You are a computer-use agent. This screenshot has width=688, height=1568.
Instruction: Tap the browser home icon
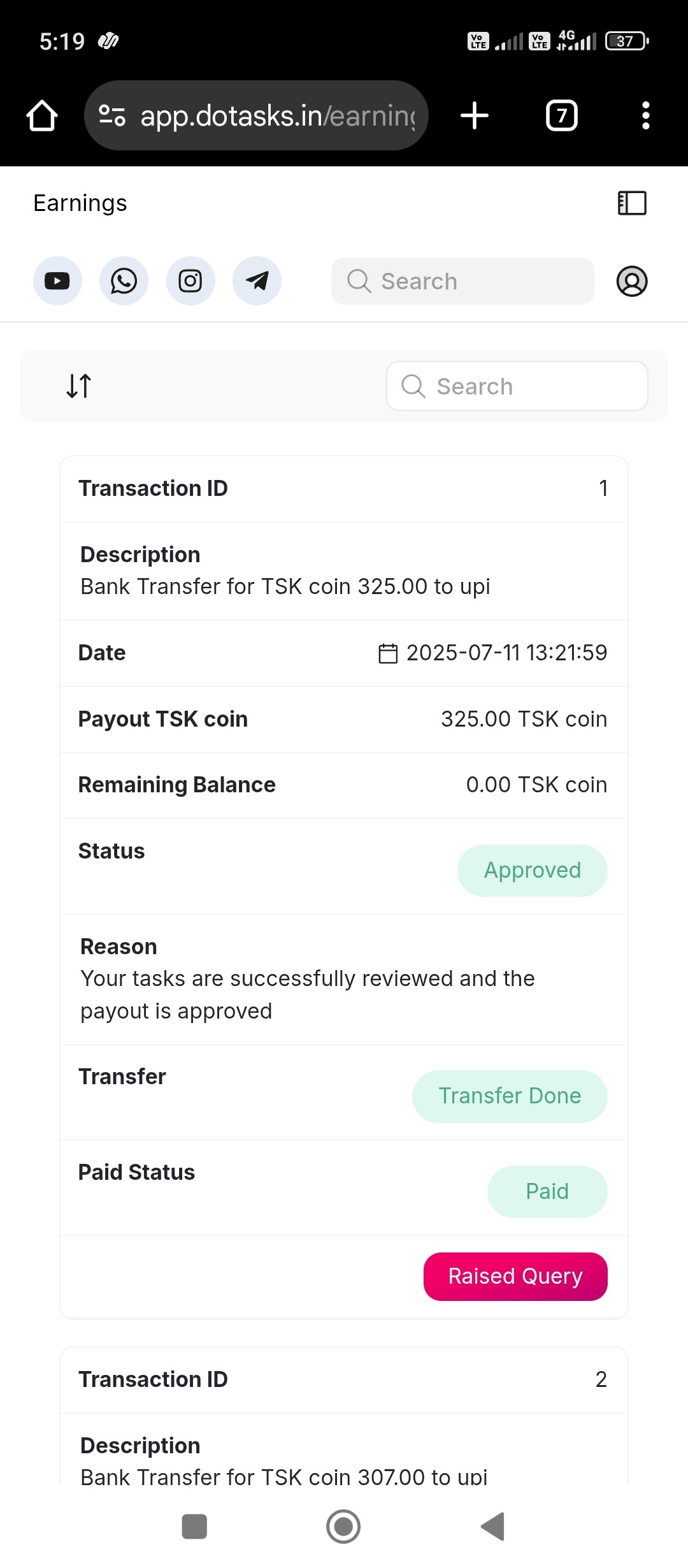pos(42,116)
